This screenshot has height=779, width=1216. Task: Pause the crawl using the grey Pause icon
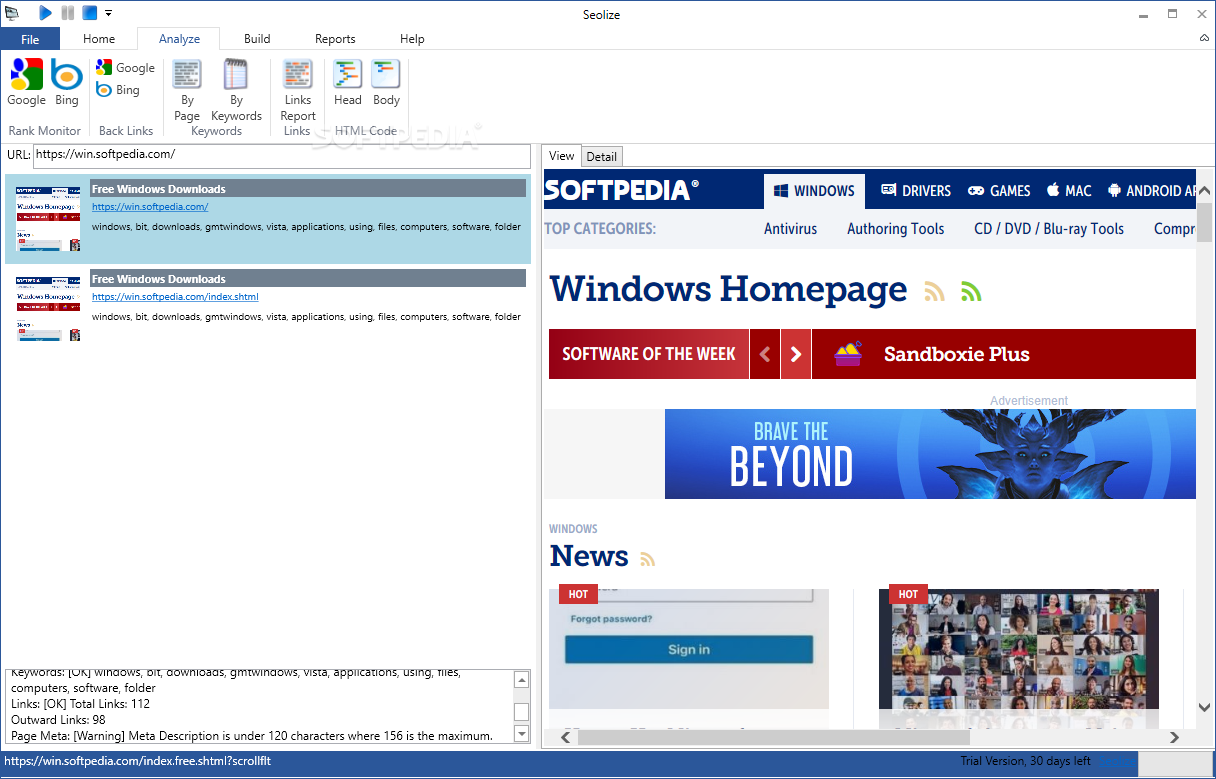click(68, 13)
